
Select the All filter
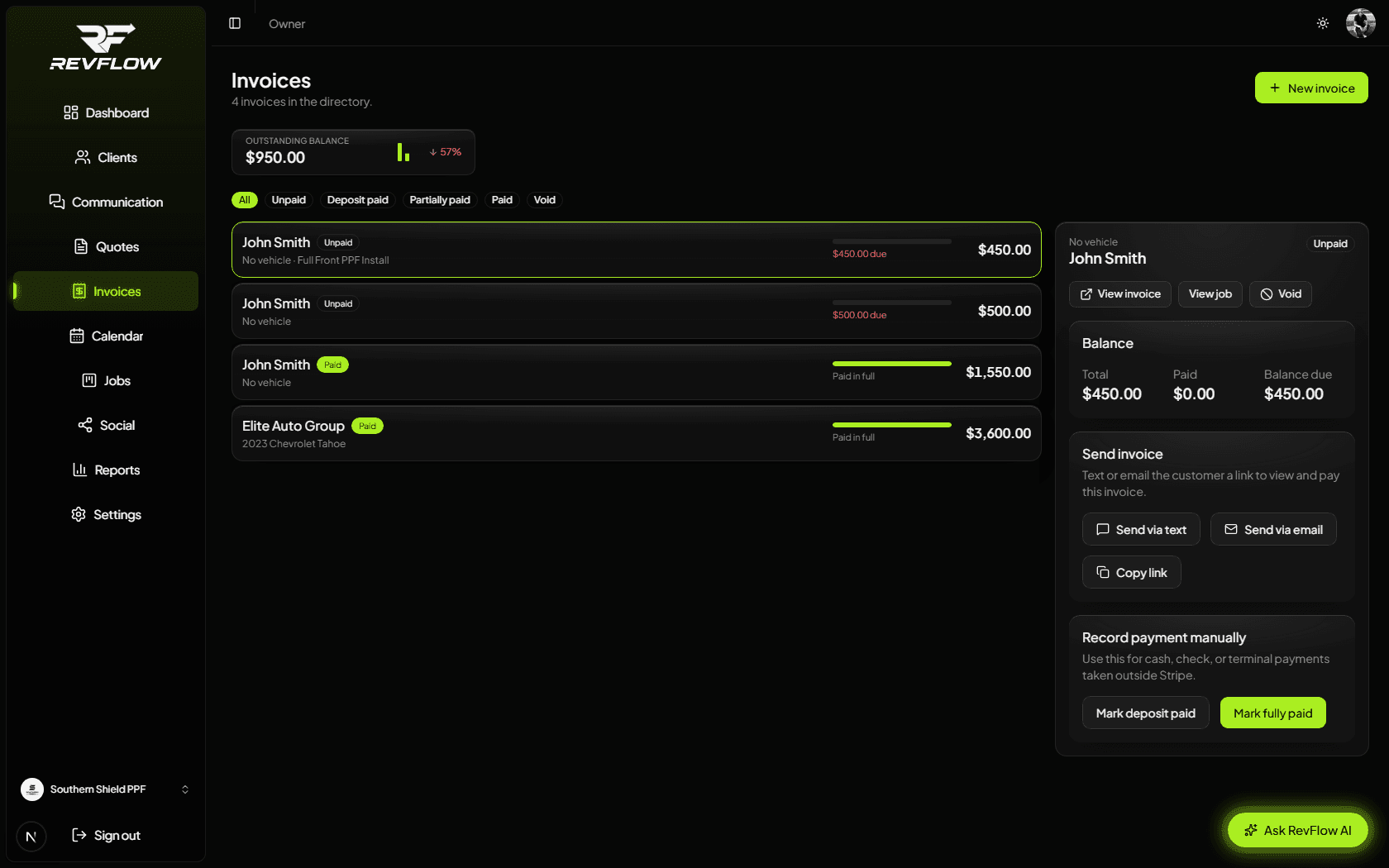[245, 200]
